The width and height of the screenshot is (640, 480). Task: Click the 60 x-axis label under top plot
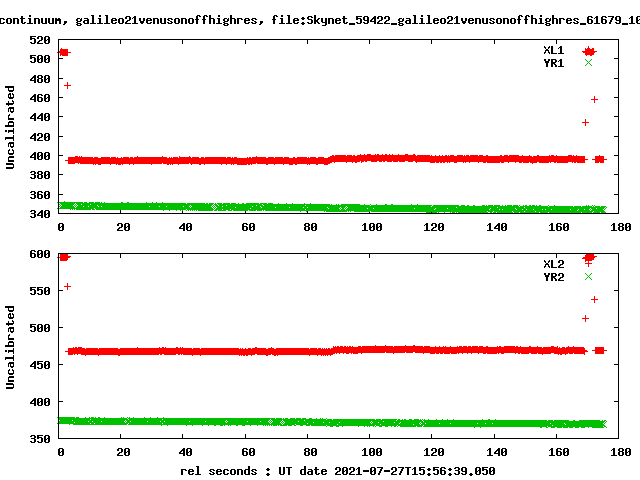[248, 227]
